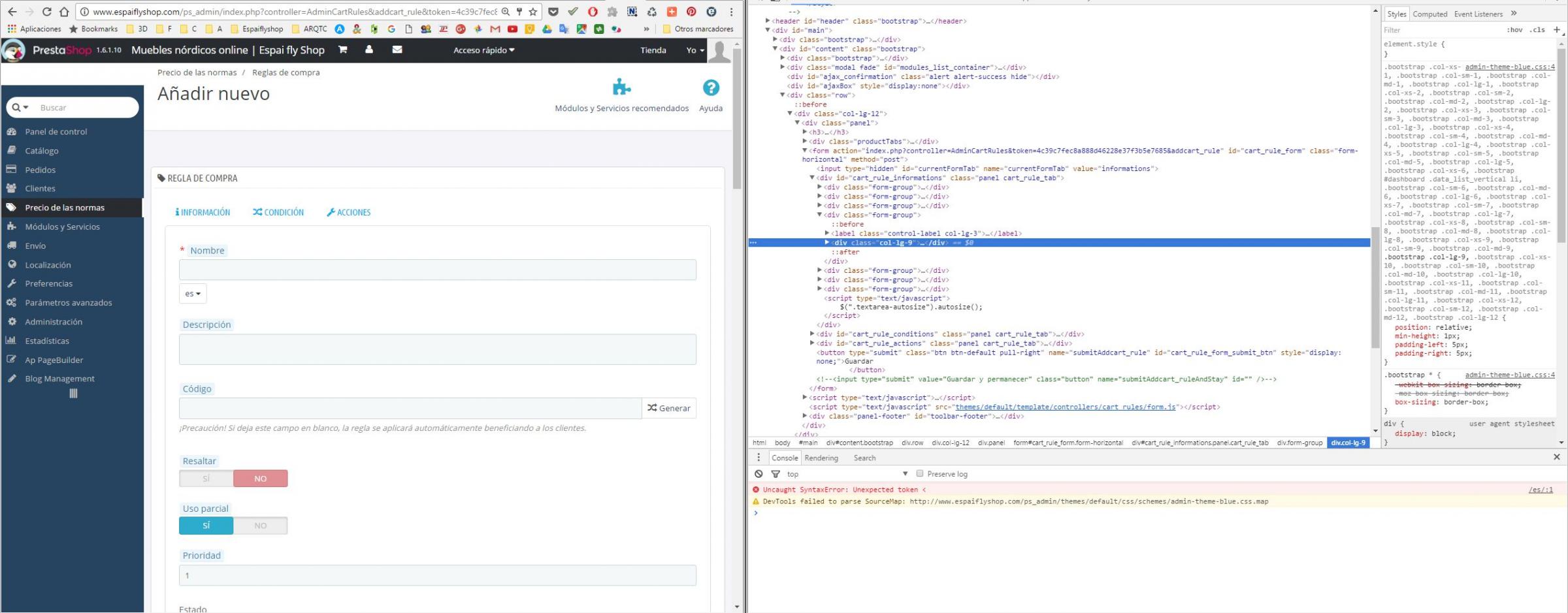Image resolution: width=1568 pixels, height=613 pixels.
Task: Go to browser home page icon
Action: (64, 12)
